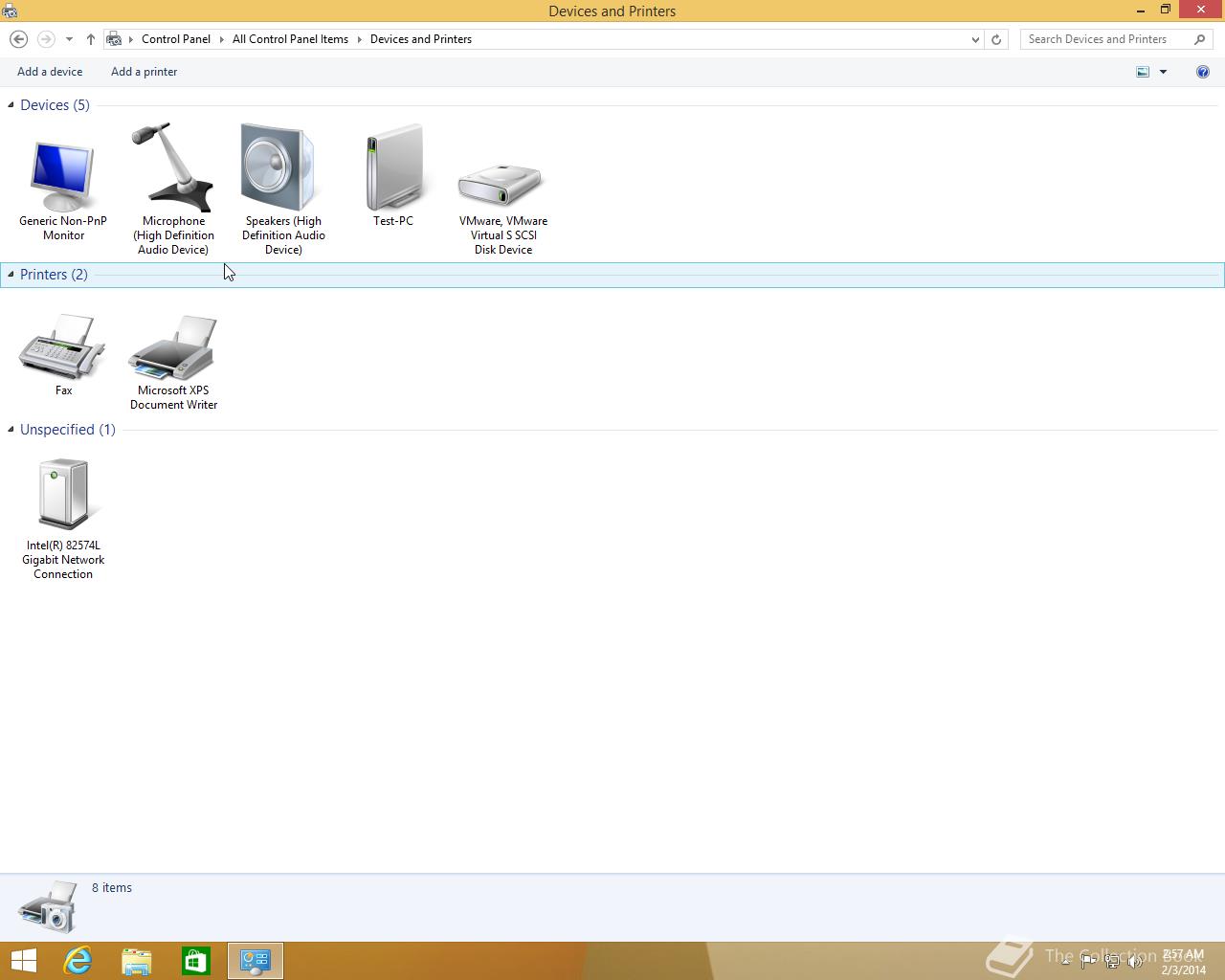Viewport: 1225px width, 980px height.
Task: Click the network tray icon
Action: tap(1112, 962)
